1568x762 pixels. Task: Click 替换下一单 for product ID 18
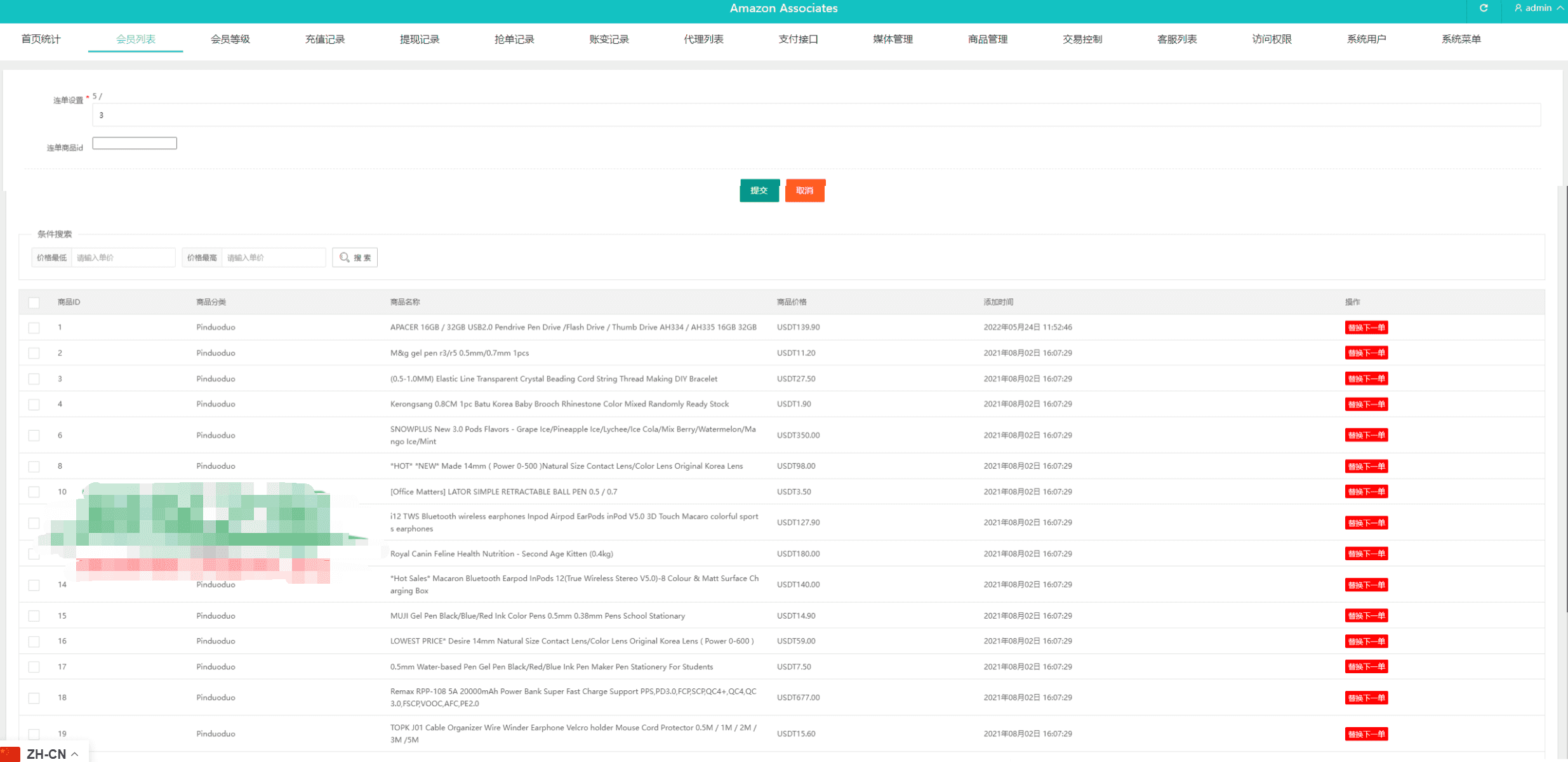(1365, 698)
